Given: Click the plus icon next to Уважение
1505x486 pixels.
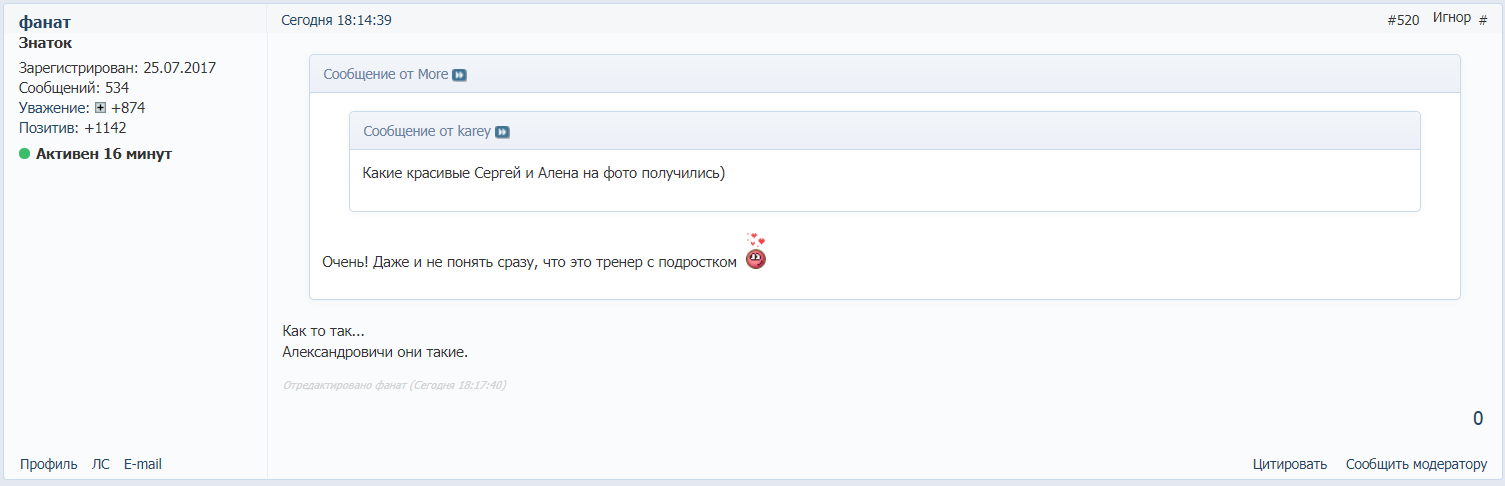Looking at the screenshot, I should point(100,108).
